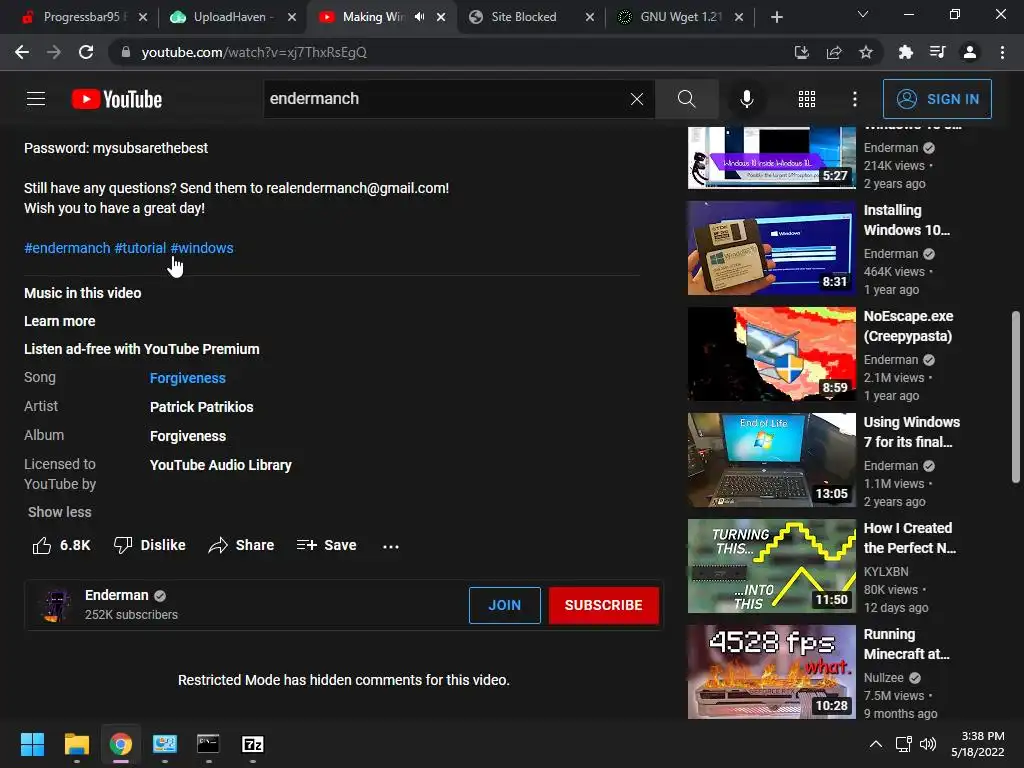Open the #endermanch hashtag link
This screenshot has width=1024, height=768.
(67, 248)
